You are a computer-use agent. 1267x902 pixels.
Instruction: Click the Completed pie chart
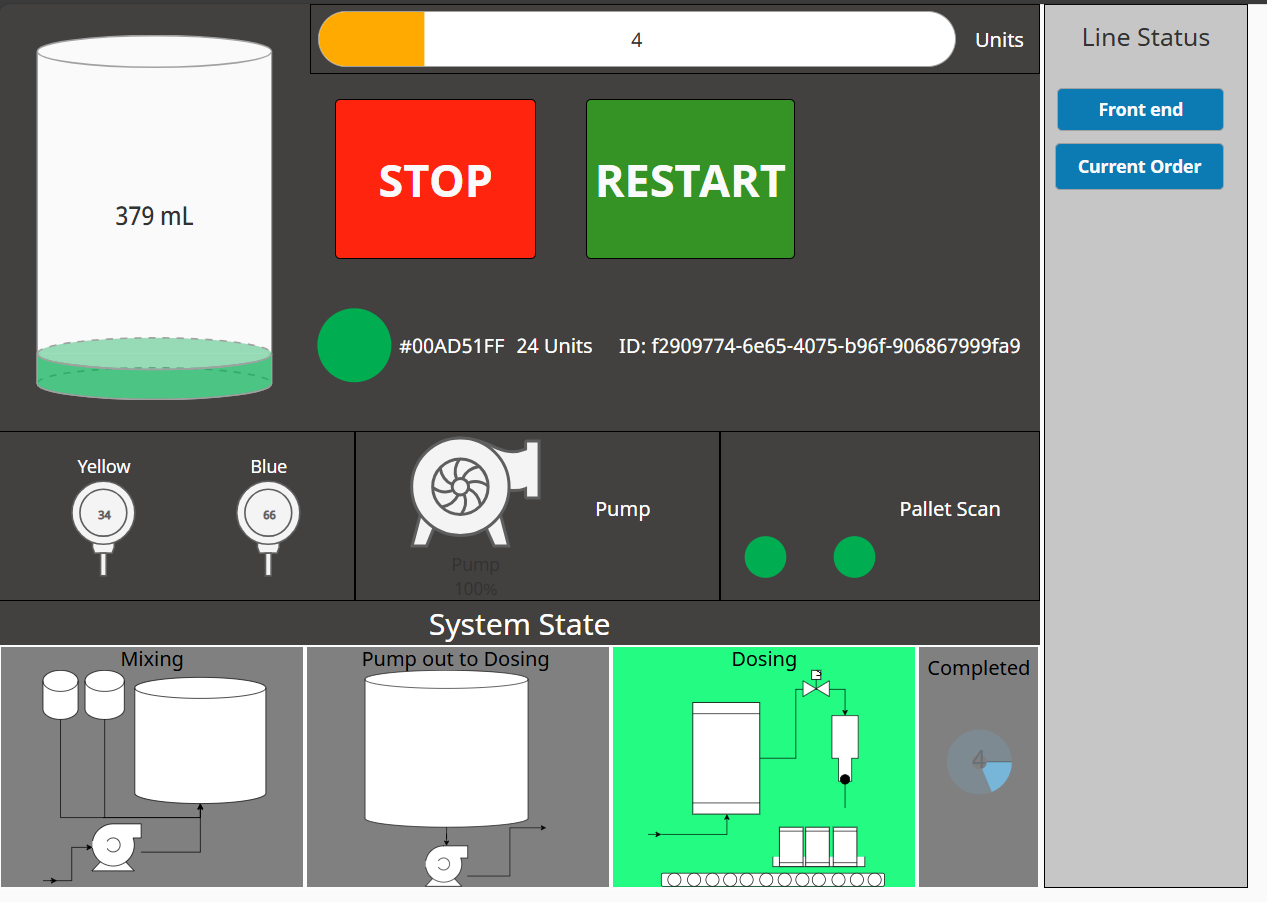pos(979,762)
